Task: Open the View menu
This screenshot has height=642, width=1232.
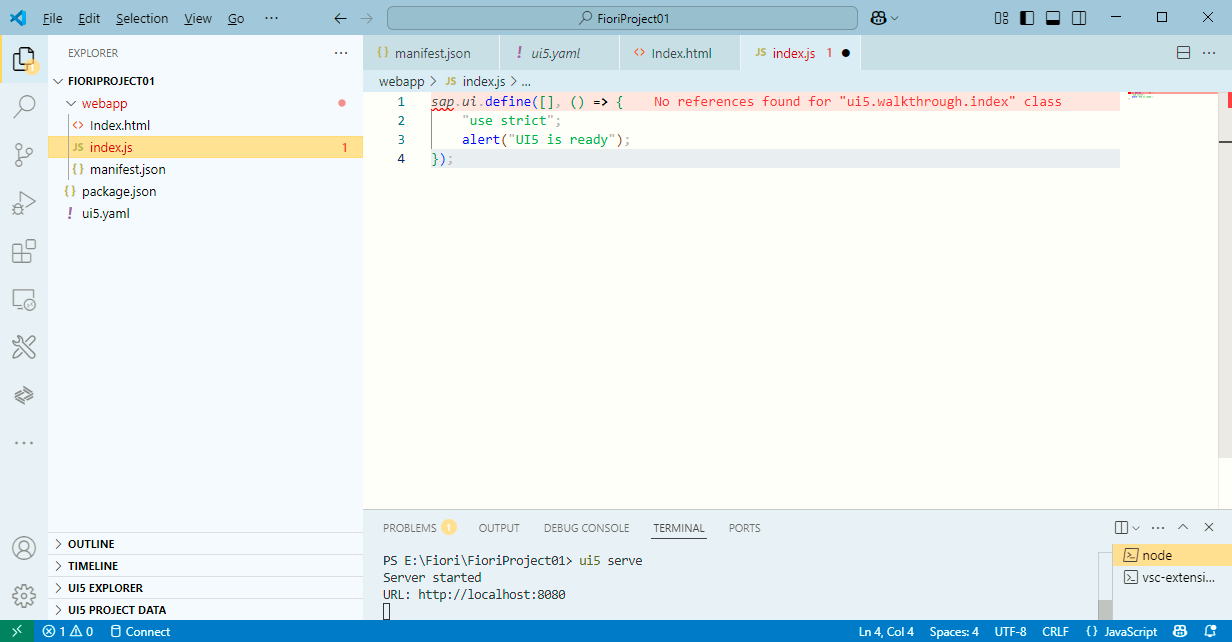Action: (x=198, y=18)
